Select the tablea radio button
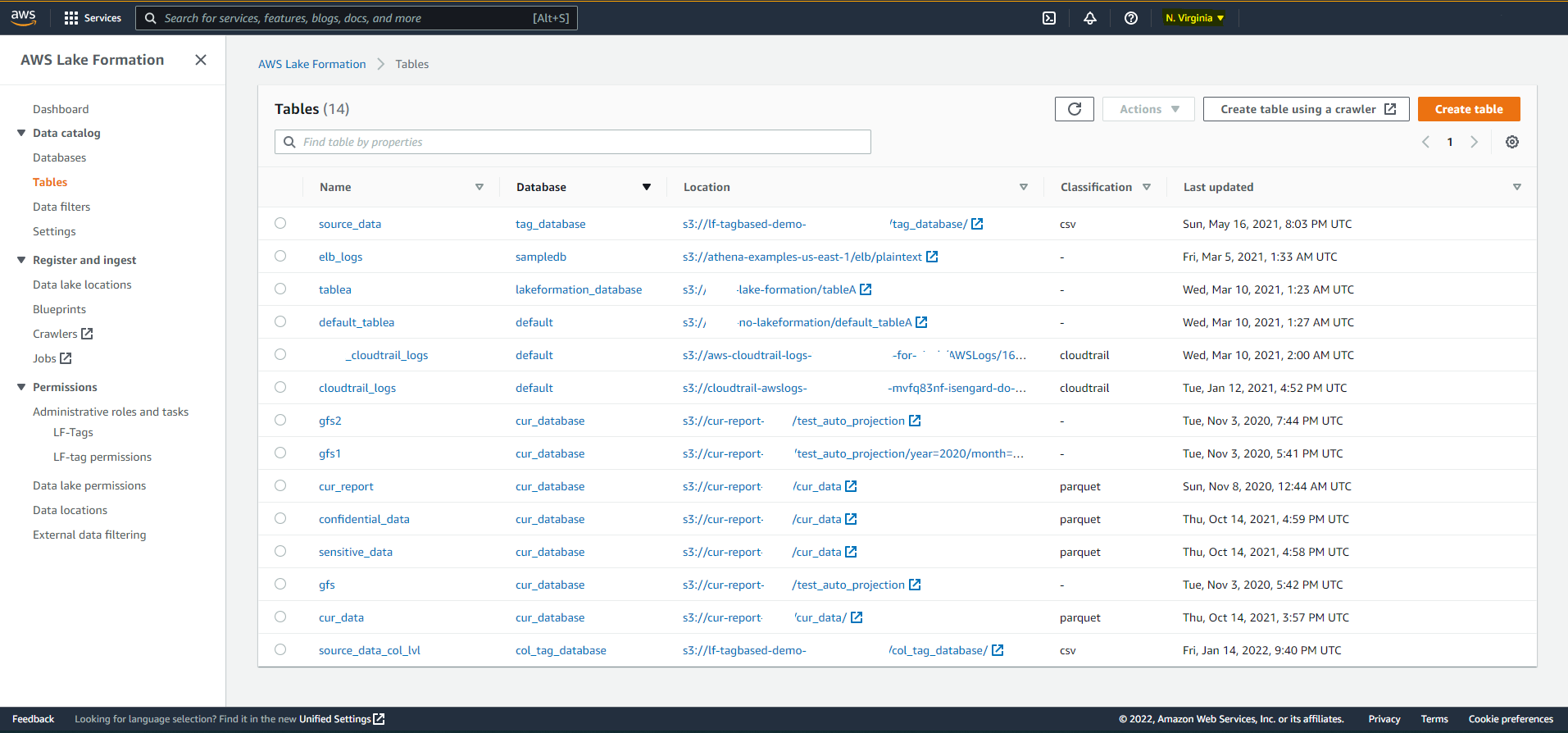Screen dimensions: 1568x733 click(x=280, y=289)
